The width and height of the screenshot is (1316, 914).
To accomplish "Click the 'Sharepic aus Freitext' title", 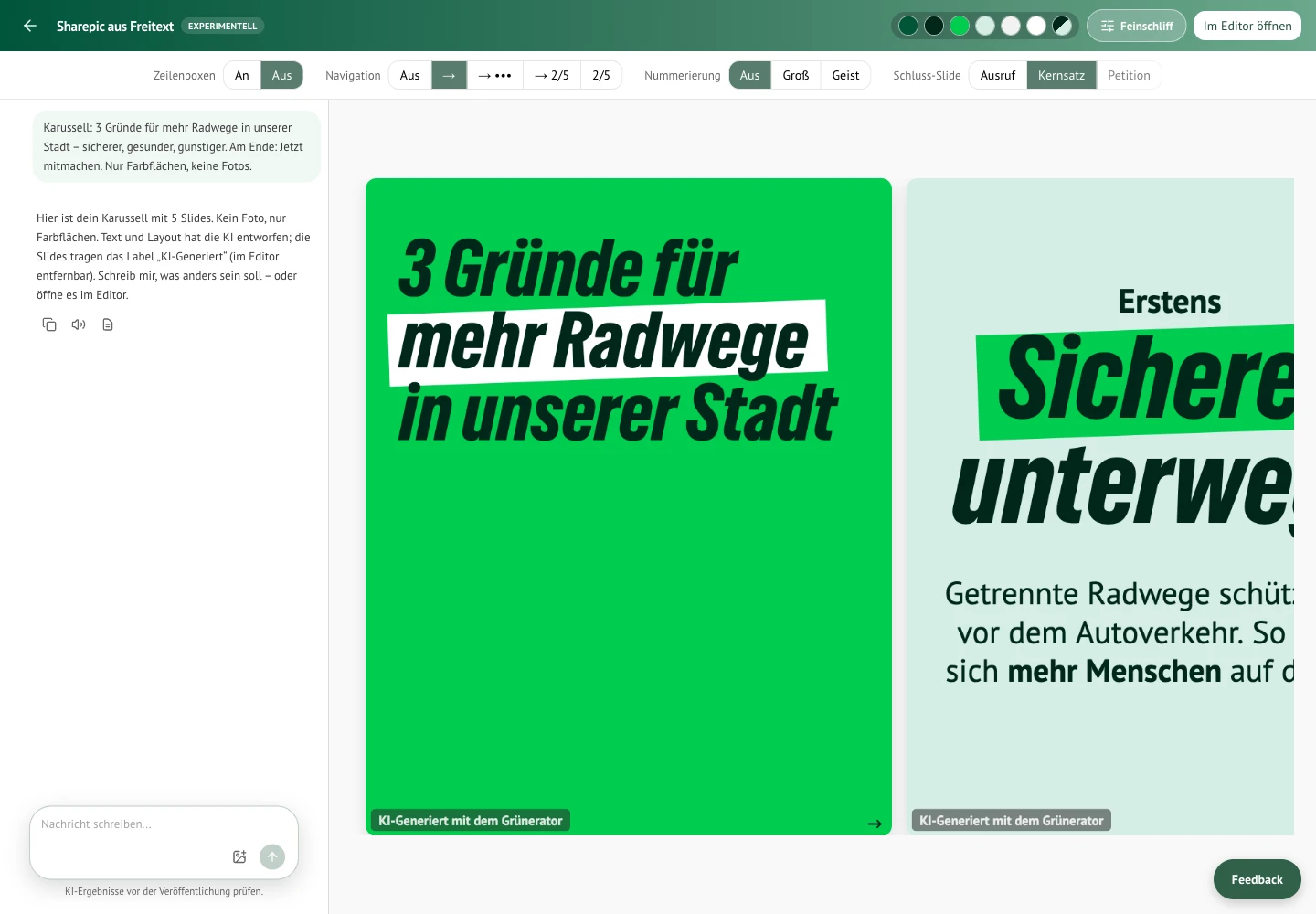I will click(115, 26).
